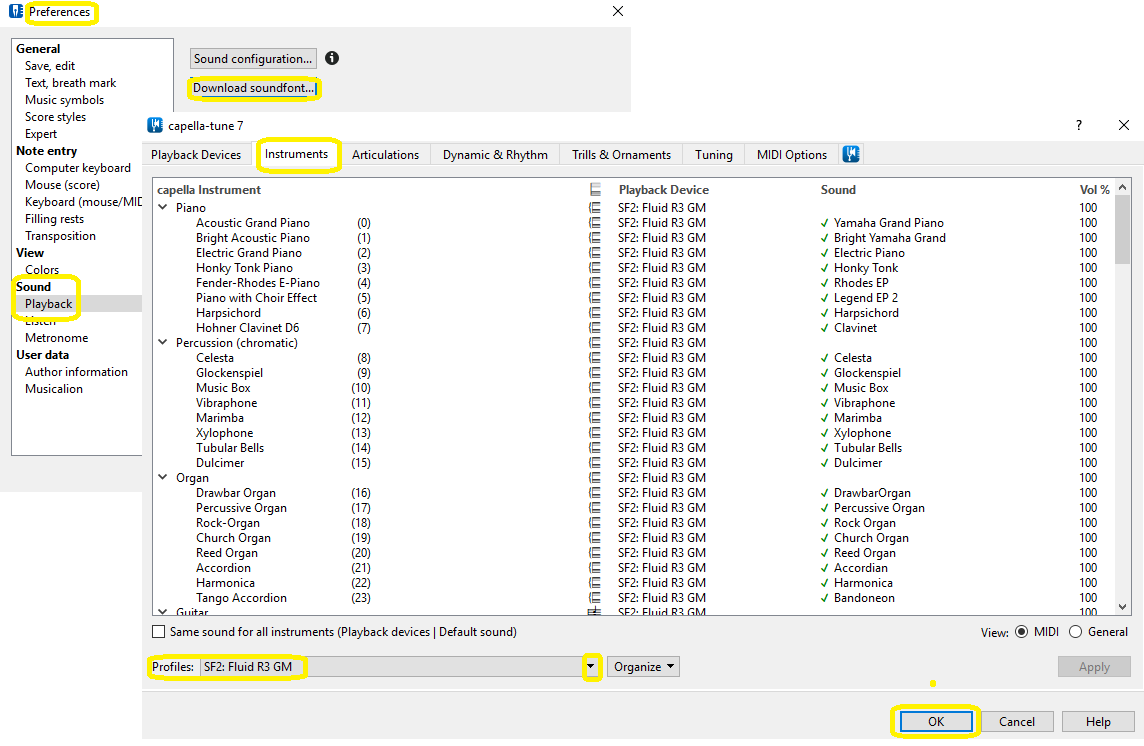
Task: Open the Trills & Ornaments tab
Action: pos(621,155)
